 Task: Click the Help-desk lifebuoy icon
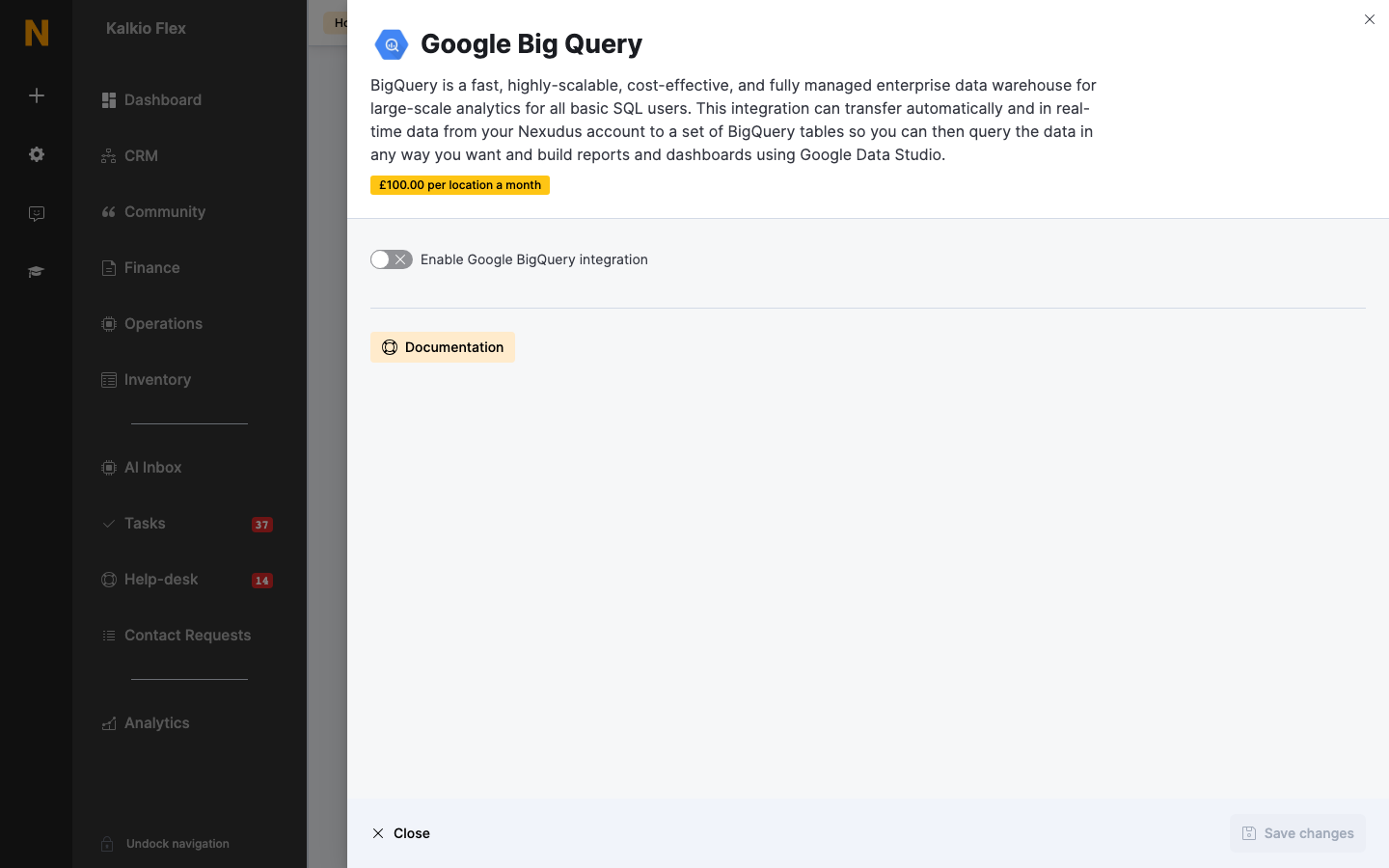(109, 580)
